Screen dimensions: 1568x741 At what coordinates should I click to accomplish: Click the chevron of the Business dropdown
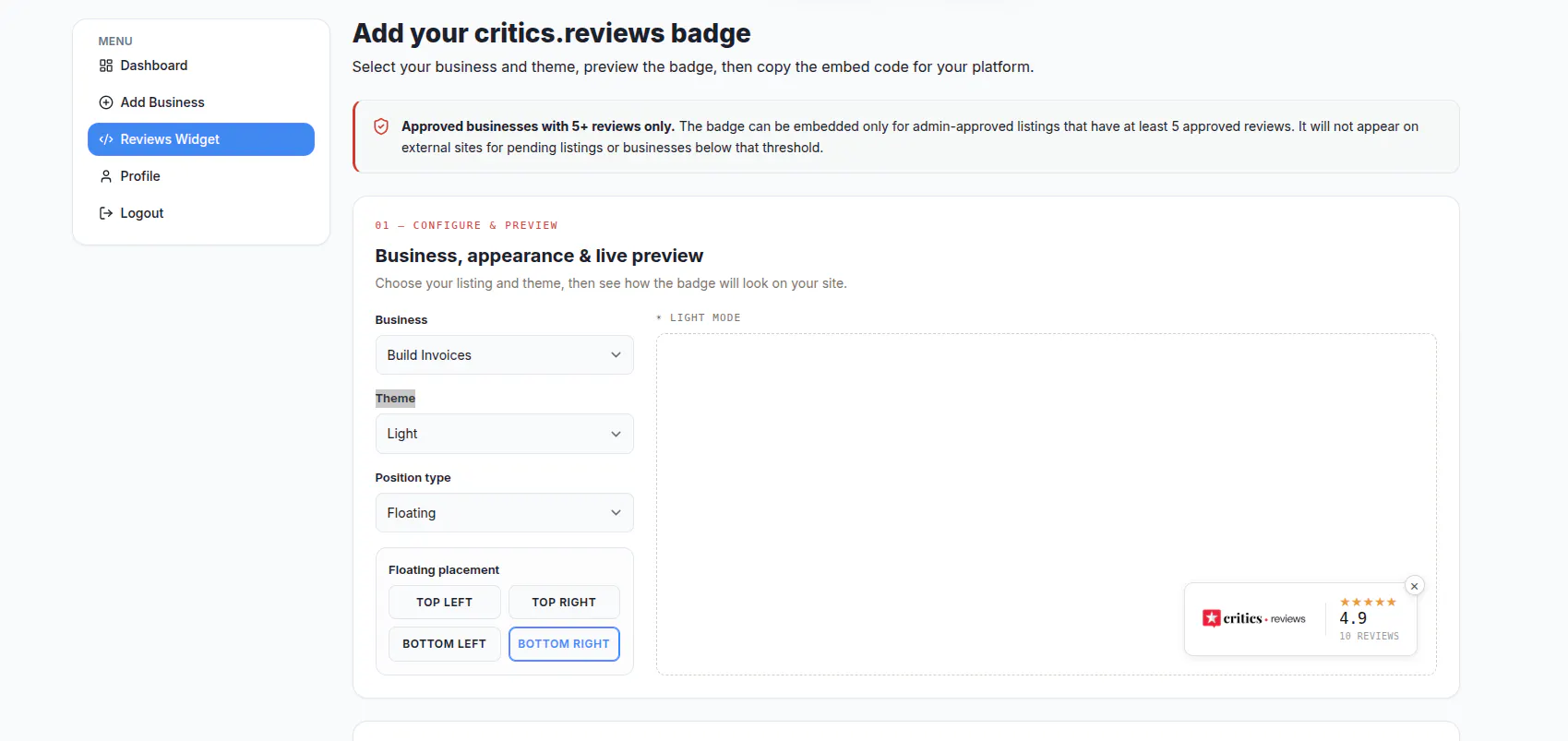pos(616,355)
